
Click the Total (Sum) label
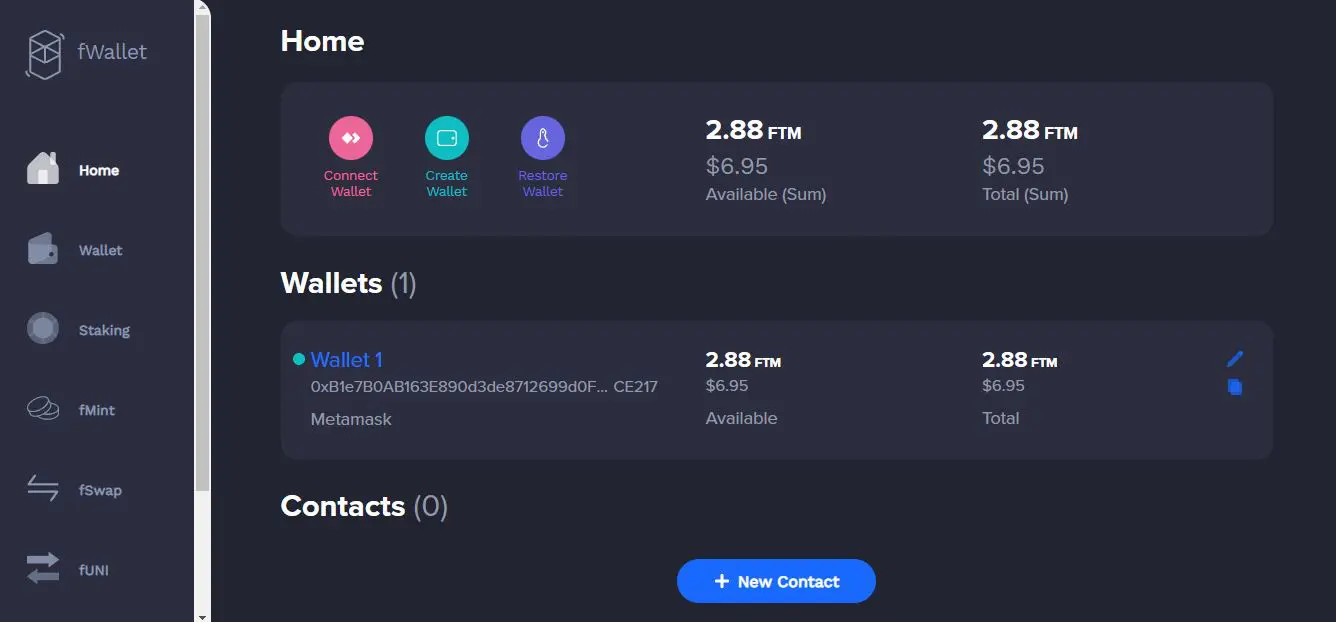[x=1025, y=194]
